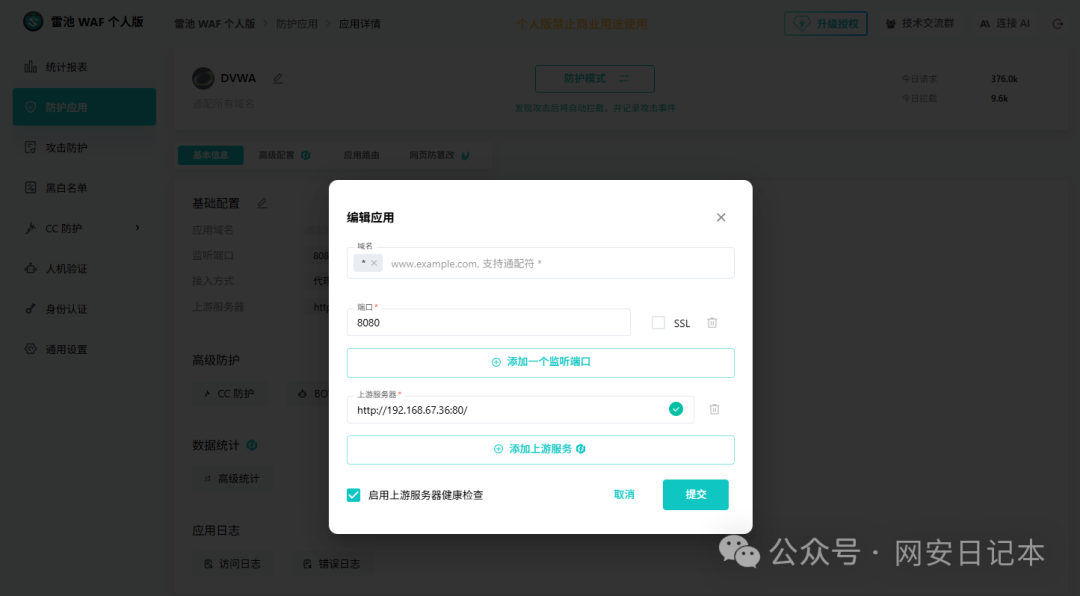Click the 高级统计 button
1080x596 pixels.
[231, 478]
